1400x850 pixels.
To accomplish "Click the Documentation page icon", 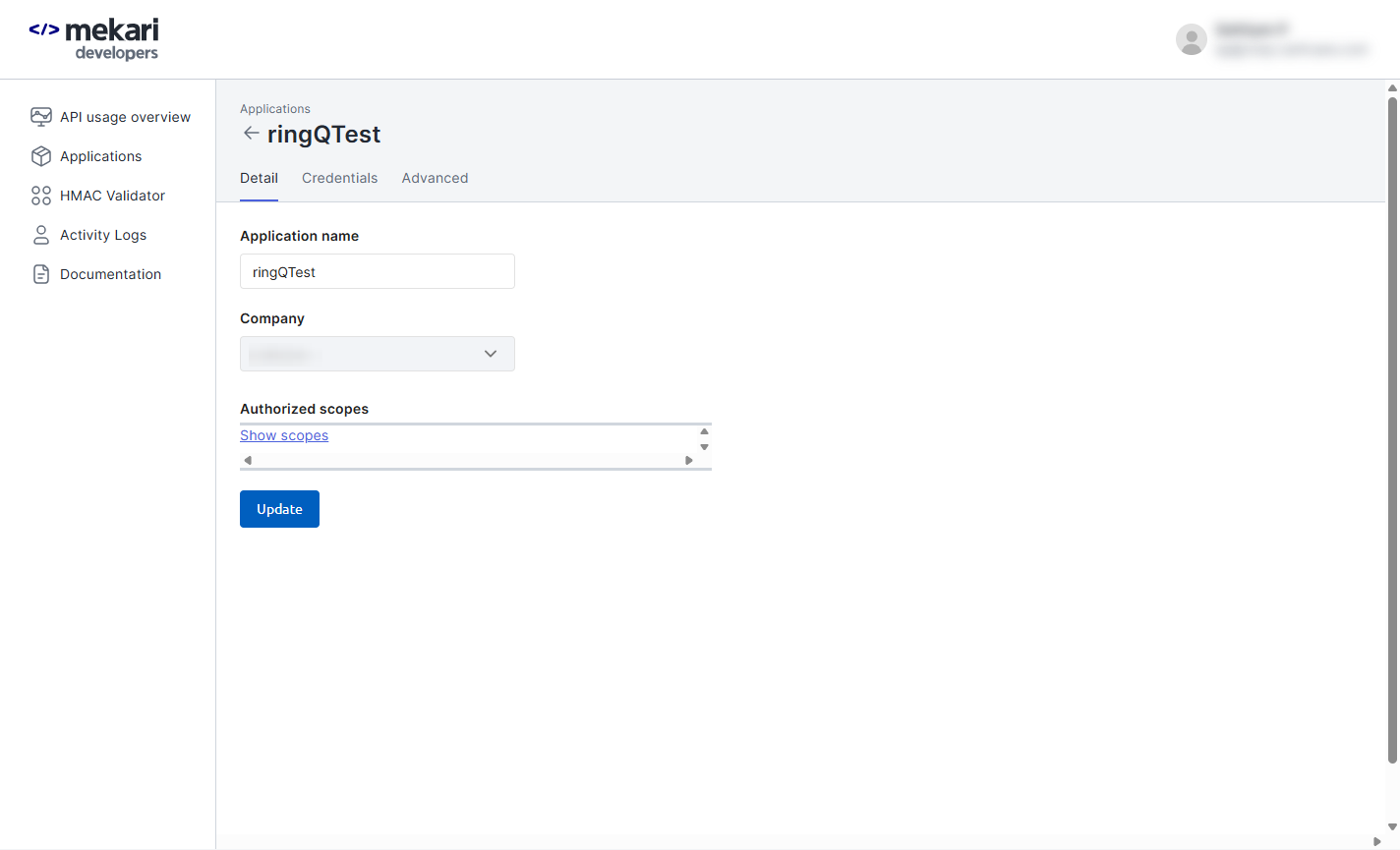I will [41, 274].
